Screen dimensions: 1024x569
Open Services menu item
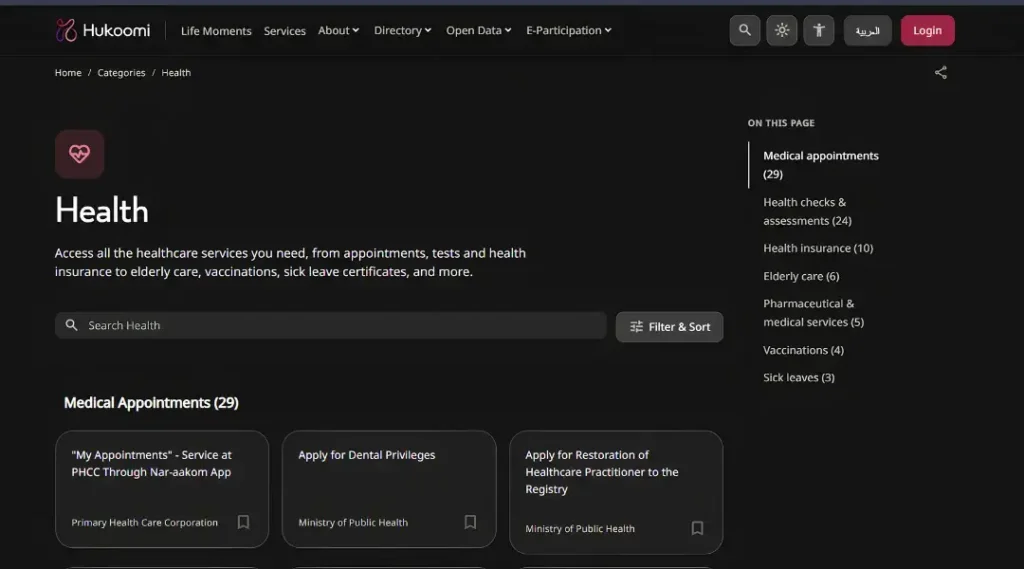pyautogui.click(x=285, y=31)
